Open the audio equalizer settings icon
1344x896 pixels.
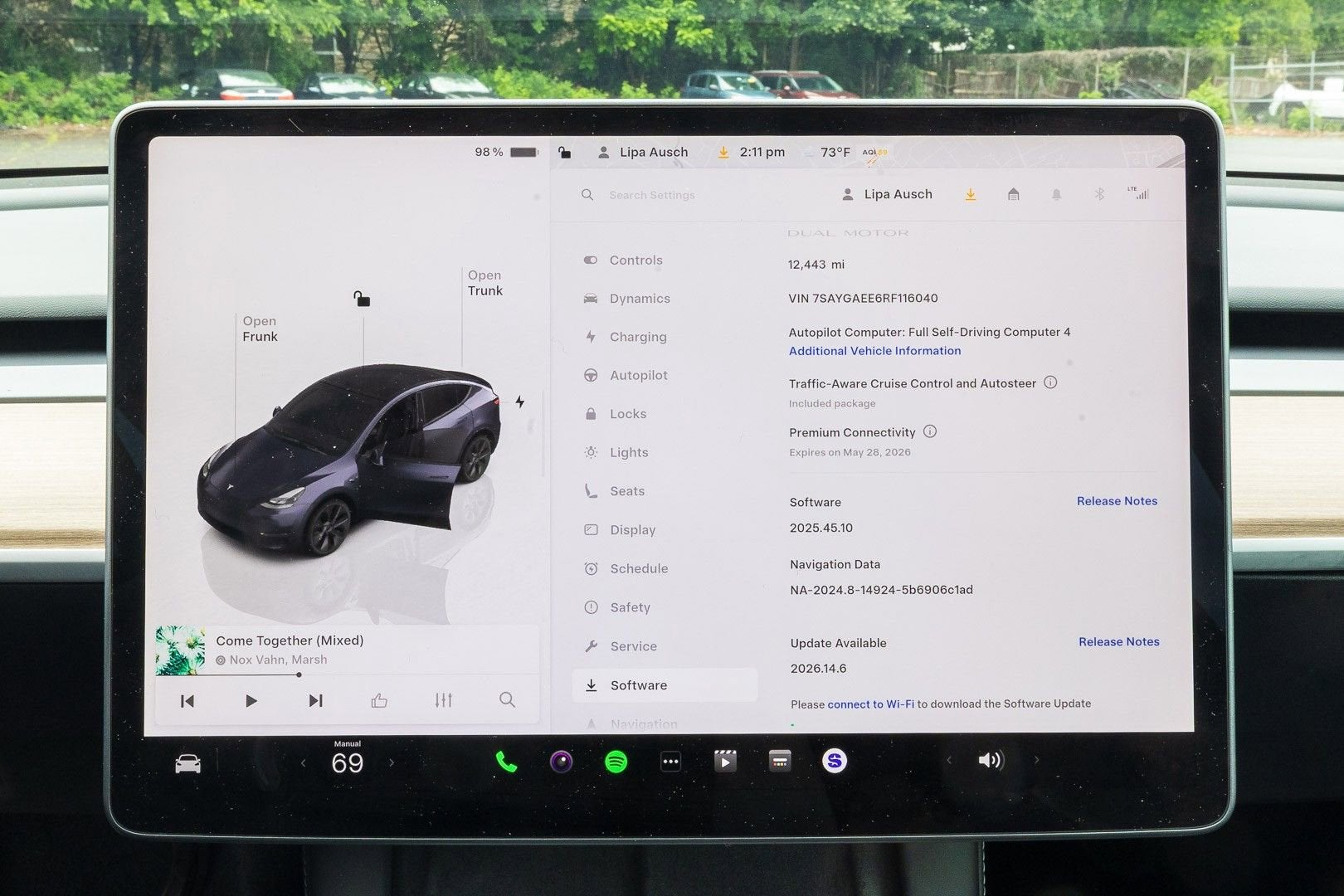(x=444, y=700)
